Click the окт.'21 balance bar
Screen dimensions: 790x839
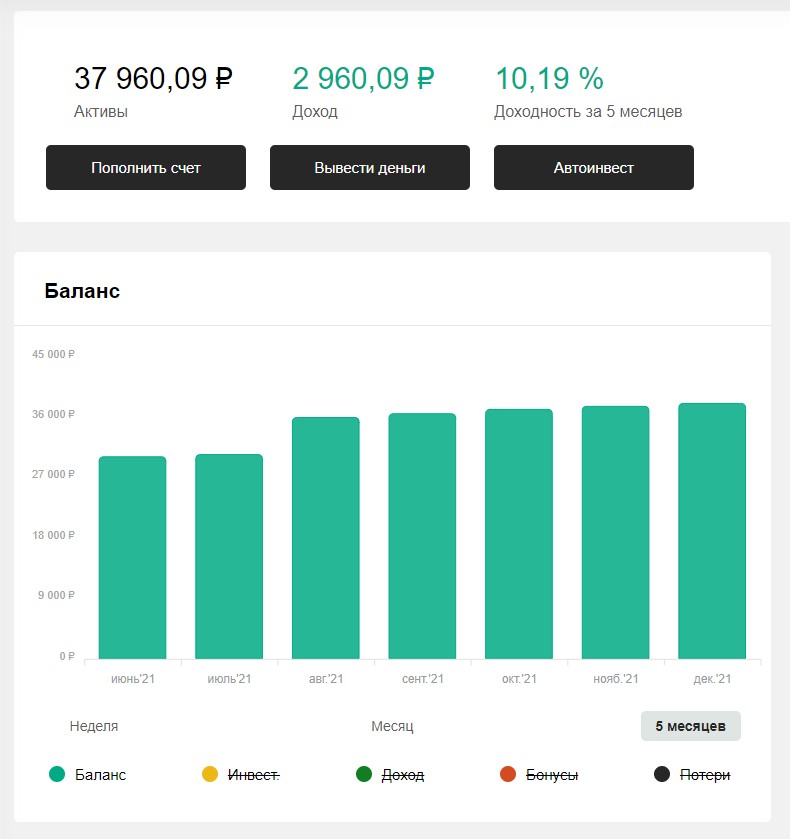click(x=519, y=533)
